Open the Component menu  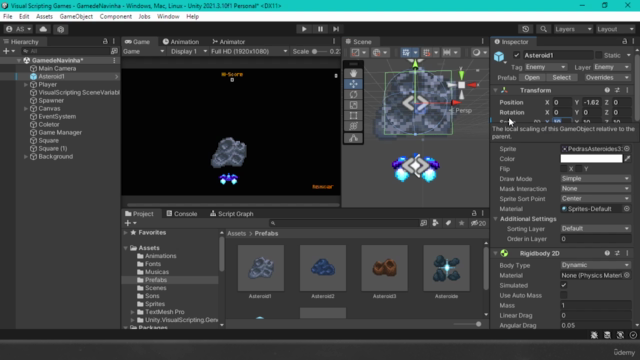[116, 16]
